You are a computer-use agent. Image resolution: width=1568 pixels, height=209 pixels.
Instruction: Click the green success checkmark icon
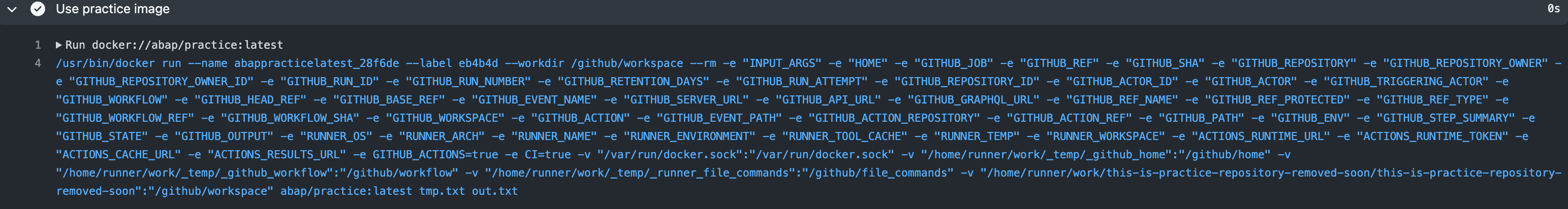coord(38,9)
